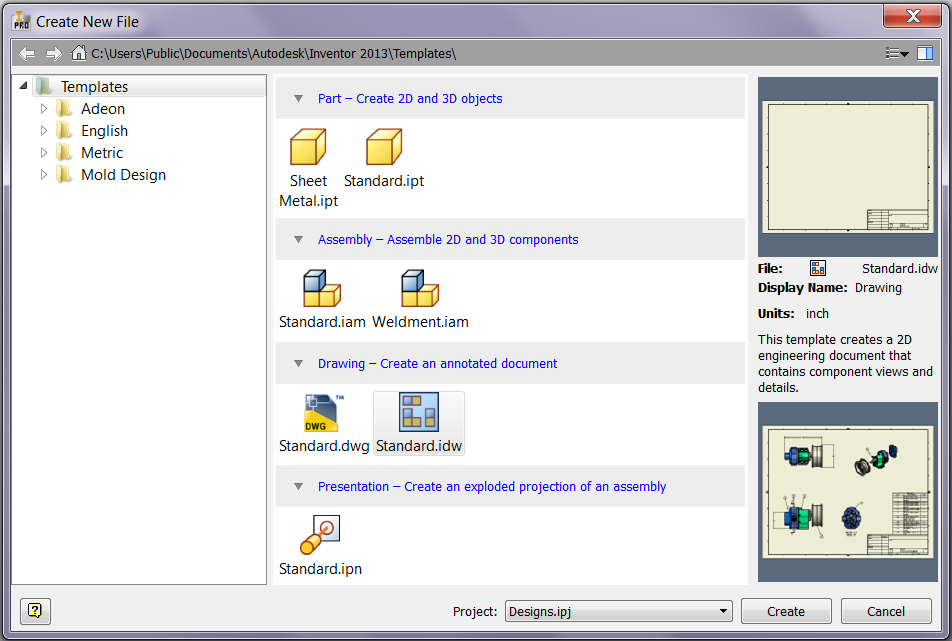Click the Metric folder icon
Viewport: 952px width, 641px height.
click(x=64, y=152)
